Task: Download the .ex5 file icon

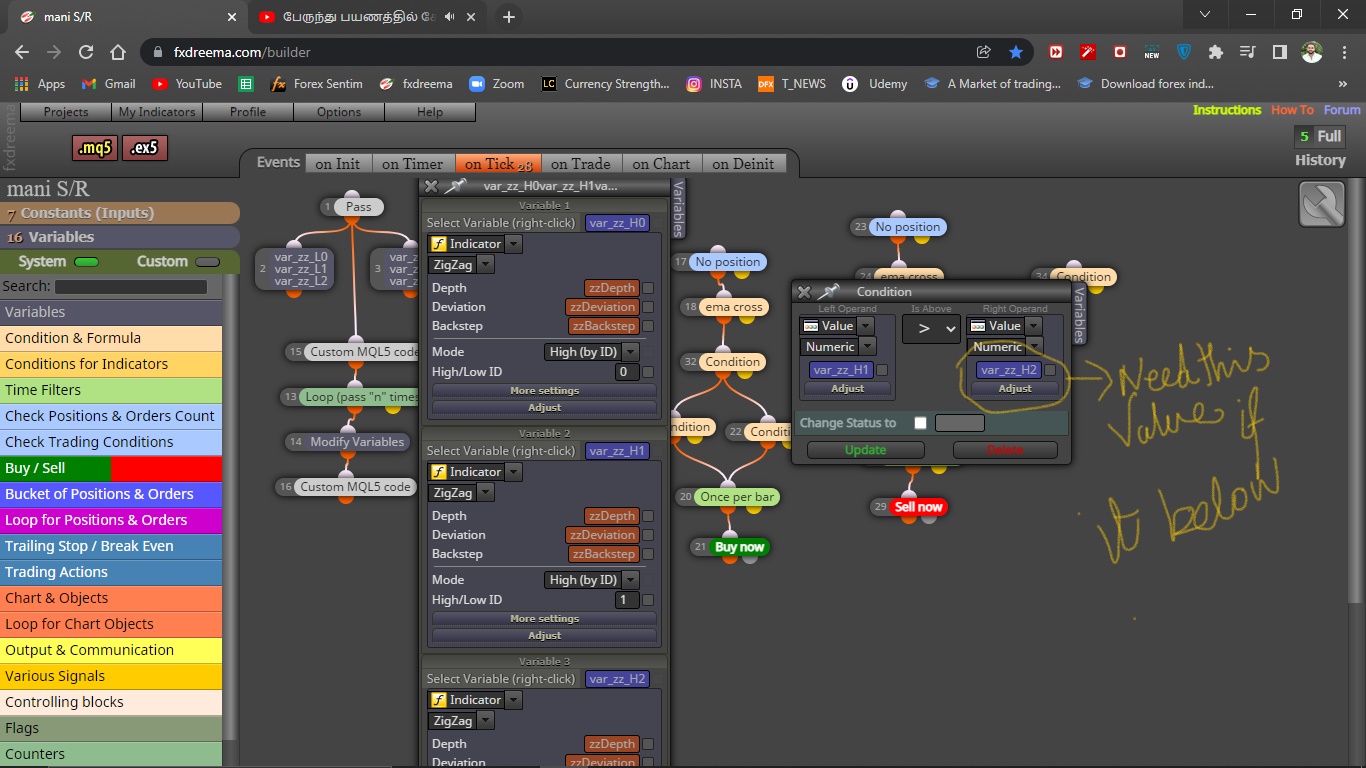Action: pyautogui.click(x=145, y=149)
